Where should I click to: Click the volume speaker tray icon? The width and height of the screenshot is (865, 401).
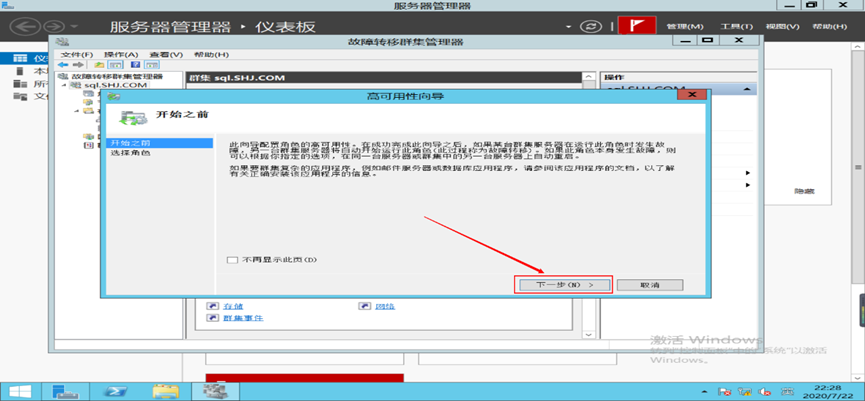pyautogui.click(x=765, y=392)
